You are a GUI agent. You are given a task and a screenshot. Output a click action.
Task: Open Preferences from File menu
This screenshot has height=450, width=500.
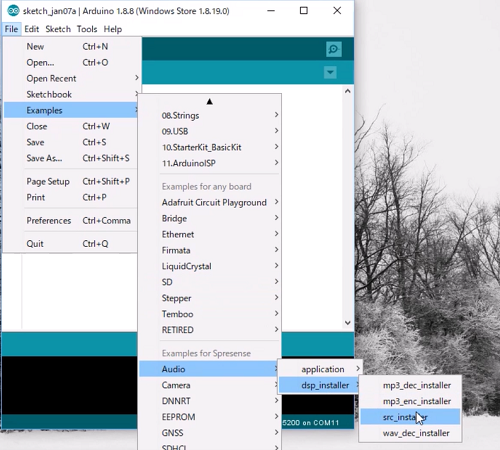[x=71, y=221]
